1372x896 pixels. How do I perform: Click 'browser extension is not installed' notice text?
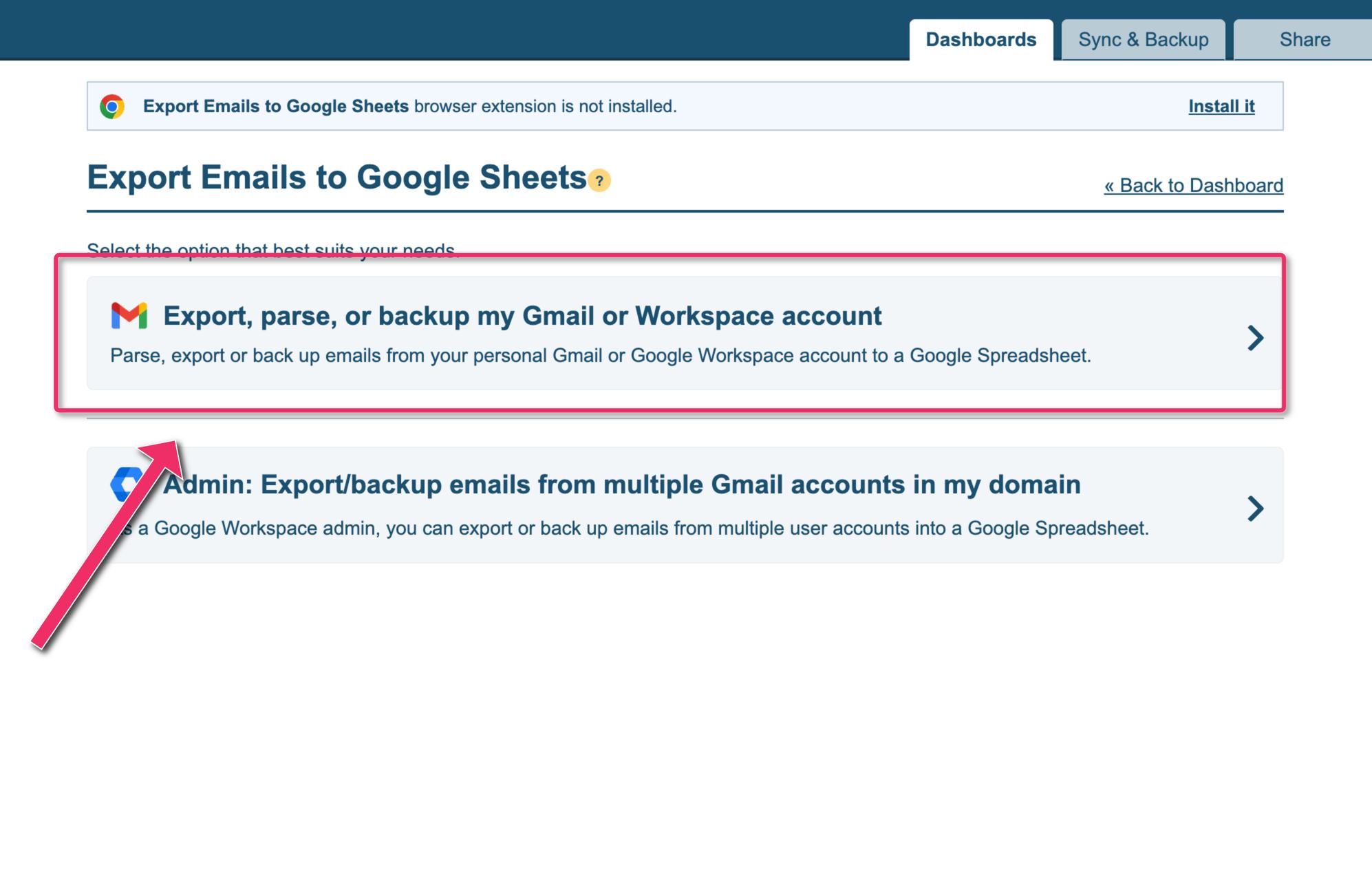click(x=545, y=107)
